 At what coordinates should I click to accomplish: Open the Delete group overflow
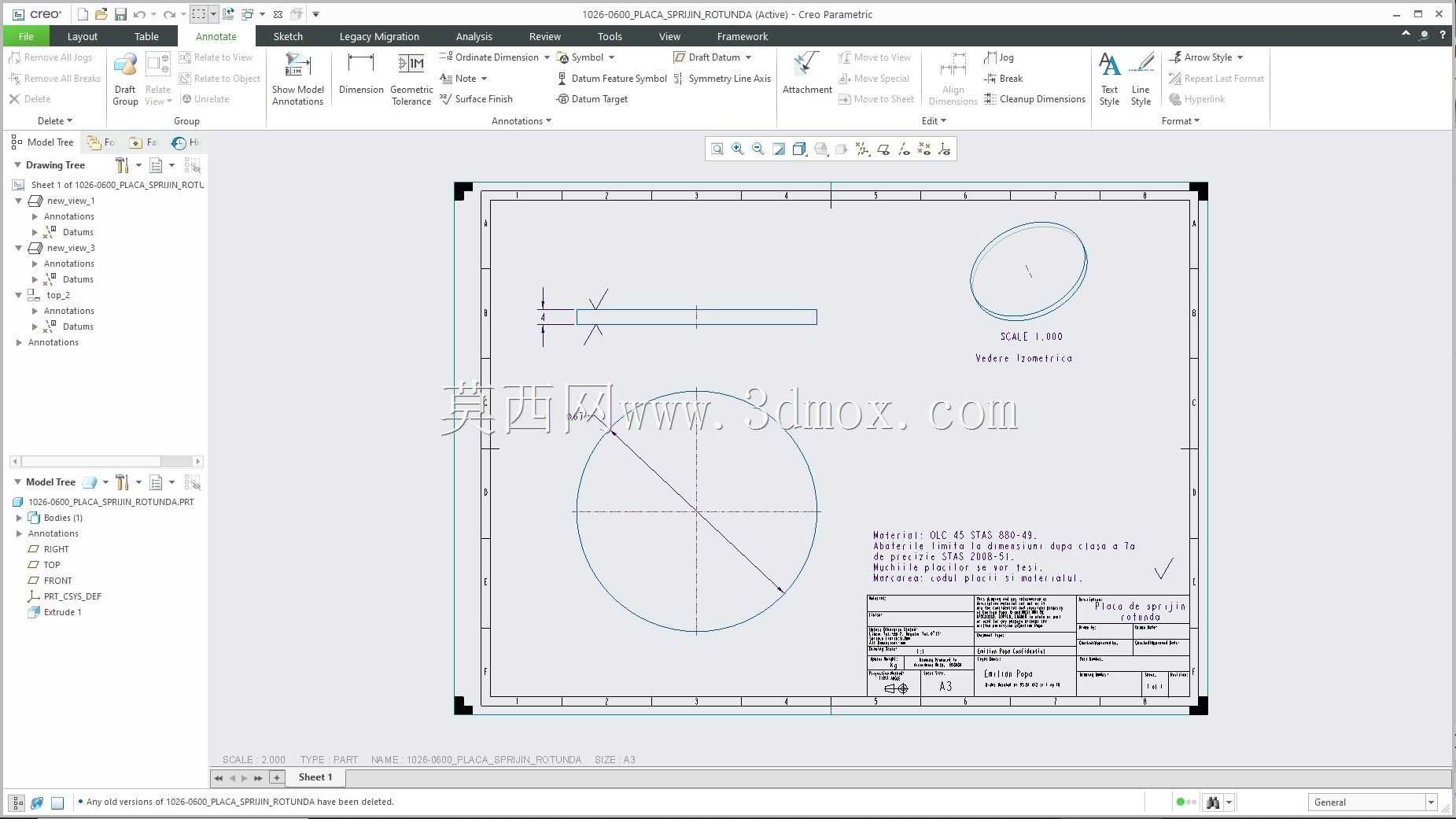(55, 121)
